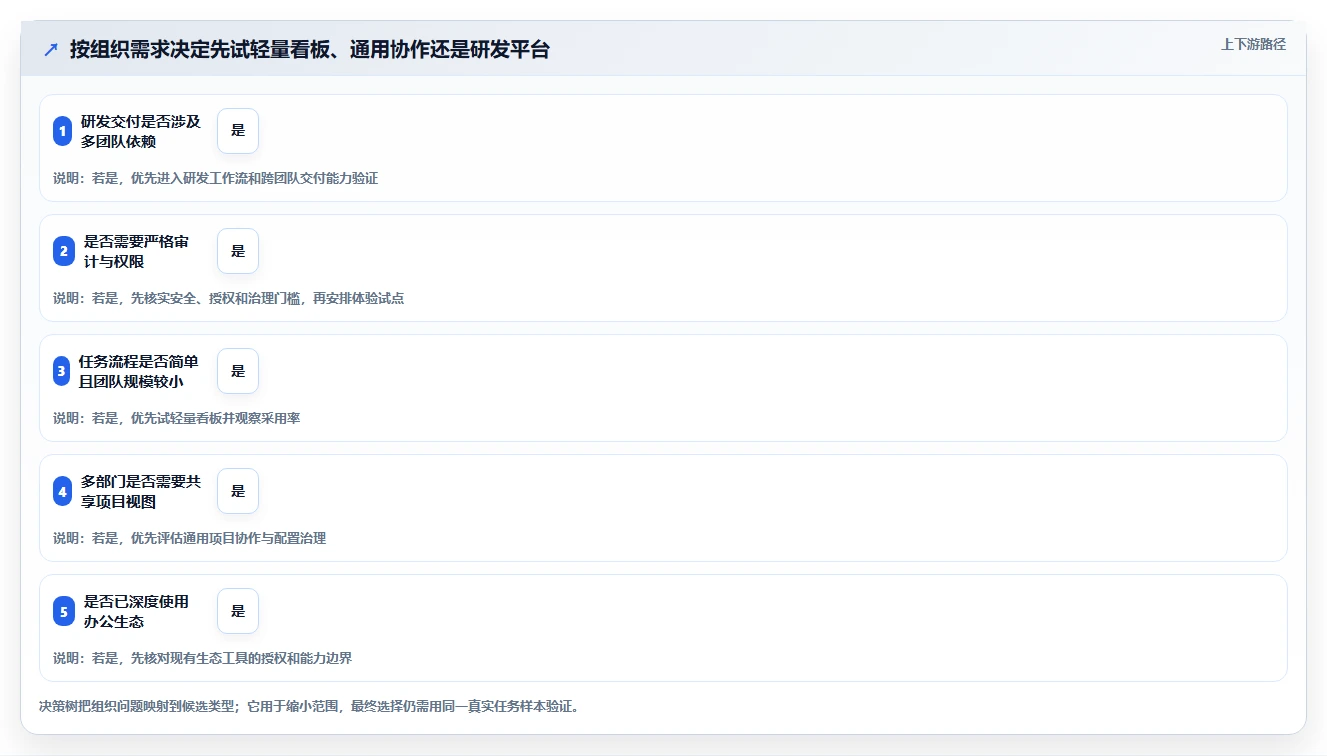
Task: Click question text 多部门是否需要共享项目视图
Action: click(141, 491)
